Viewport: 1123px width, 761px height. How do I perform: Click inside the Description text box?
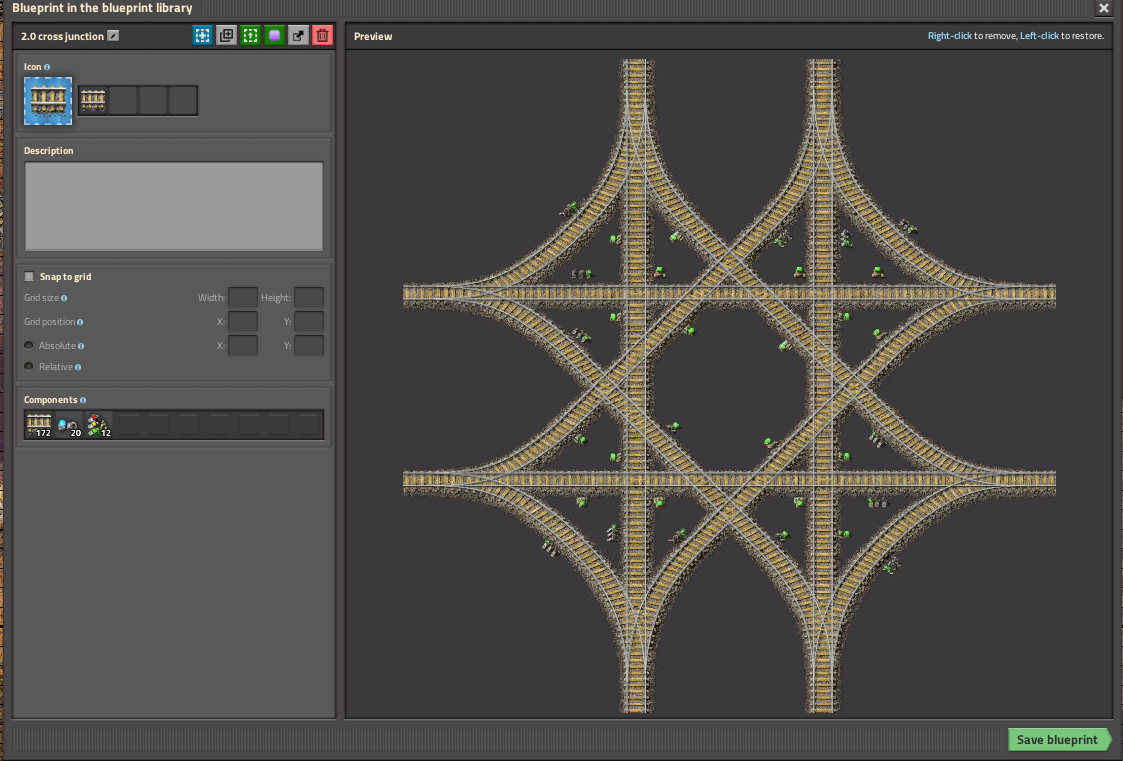pos(174,206)
